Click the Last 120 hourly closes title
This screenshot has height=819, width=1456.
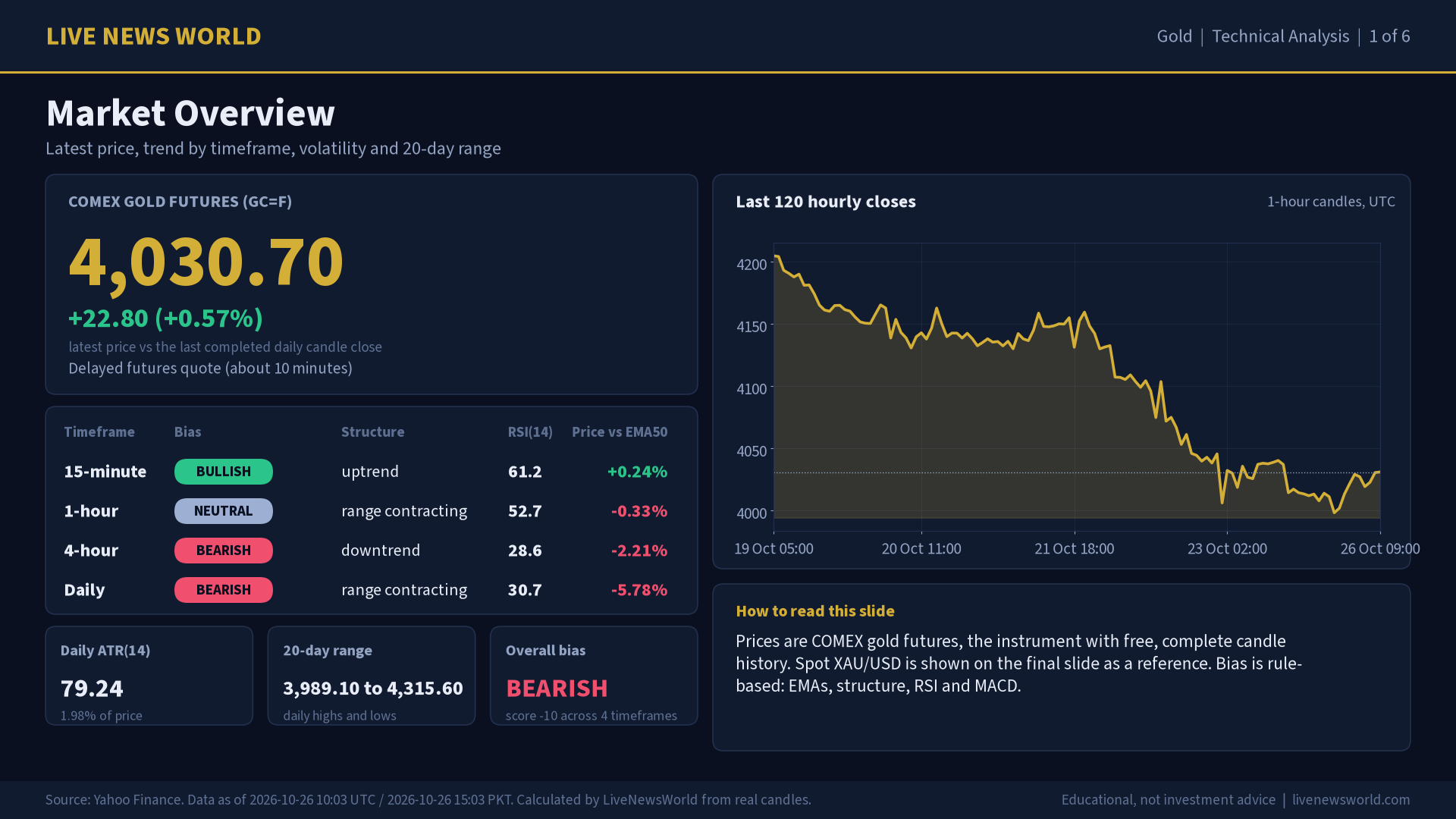826,202
